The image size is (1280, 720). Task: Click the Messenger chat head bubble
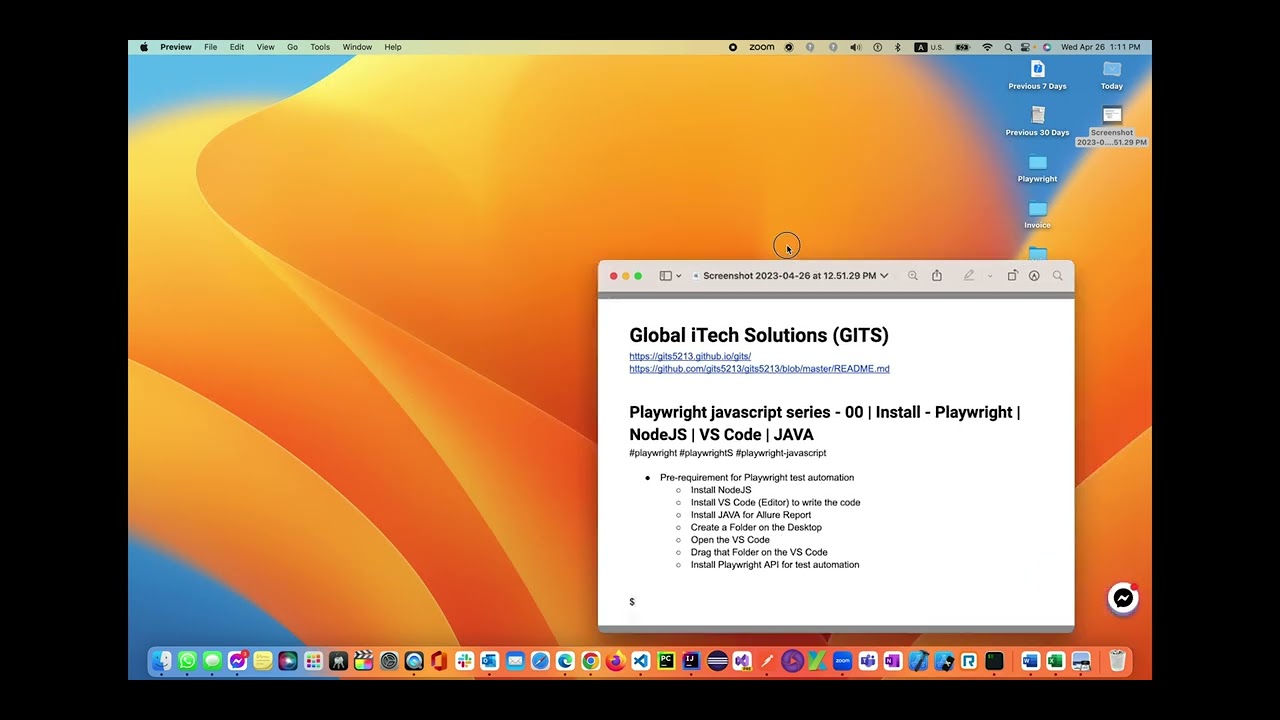[x=1123, y=598]
